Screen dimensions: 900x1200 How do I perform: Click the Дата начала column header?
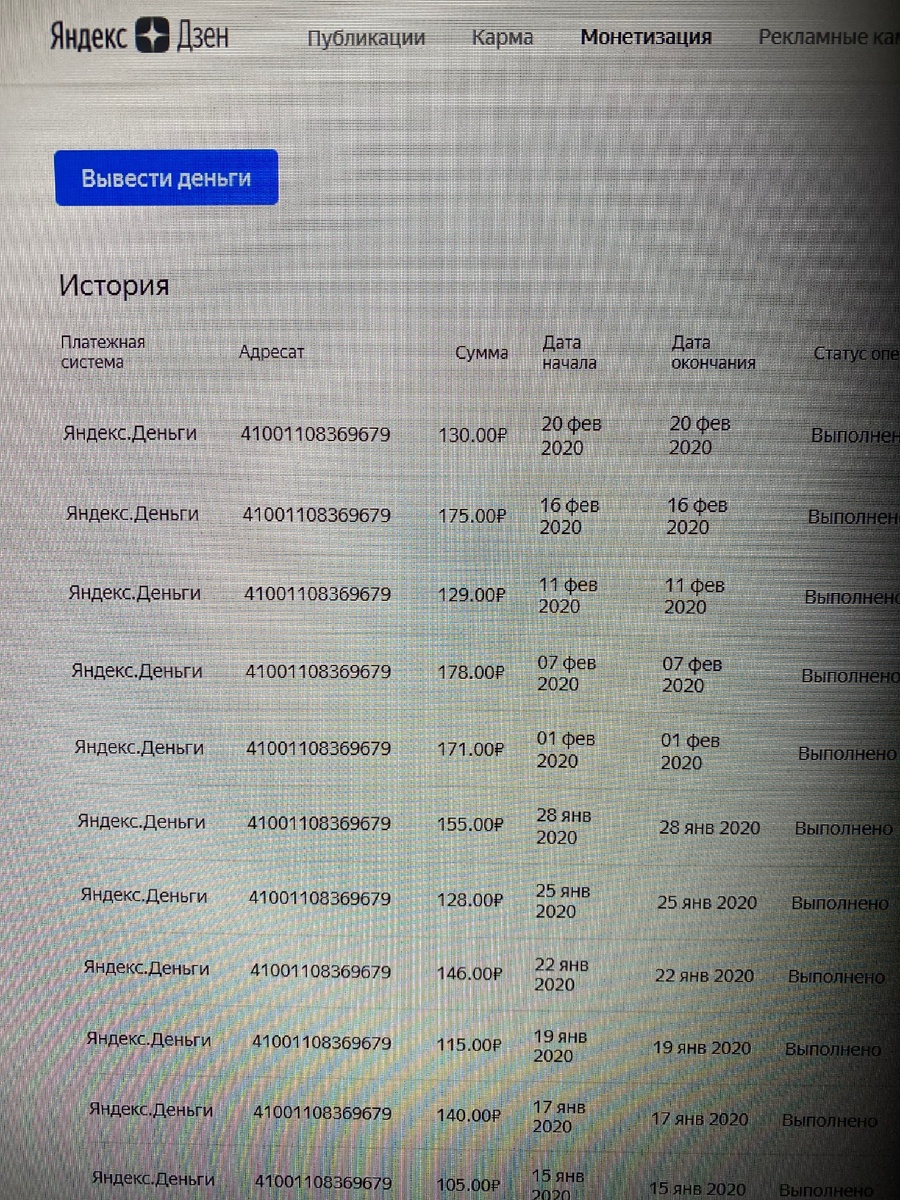pos(569,353)
